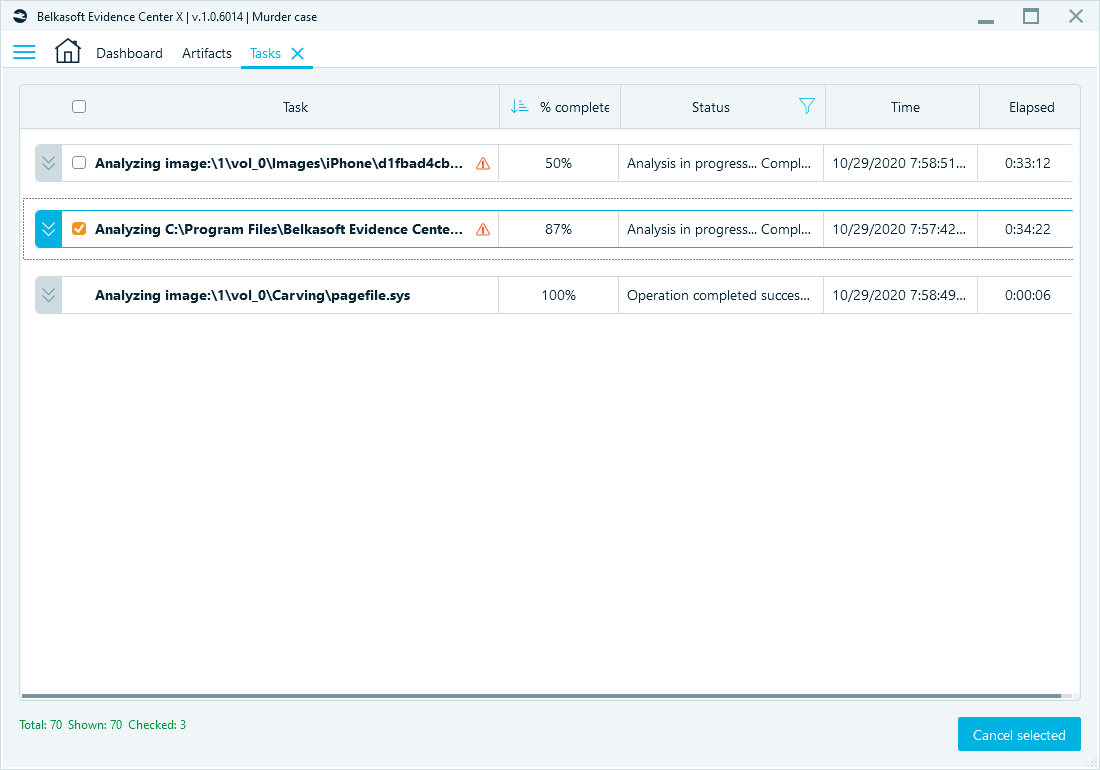The image size is (1100, 770).
Task: Click the 0:34:22 elapsed value
Action: click(x=1027, y=229)
